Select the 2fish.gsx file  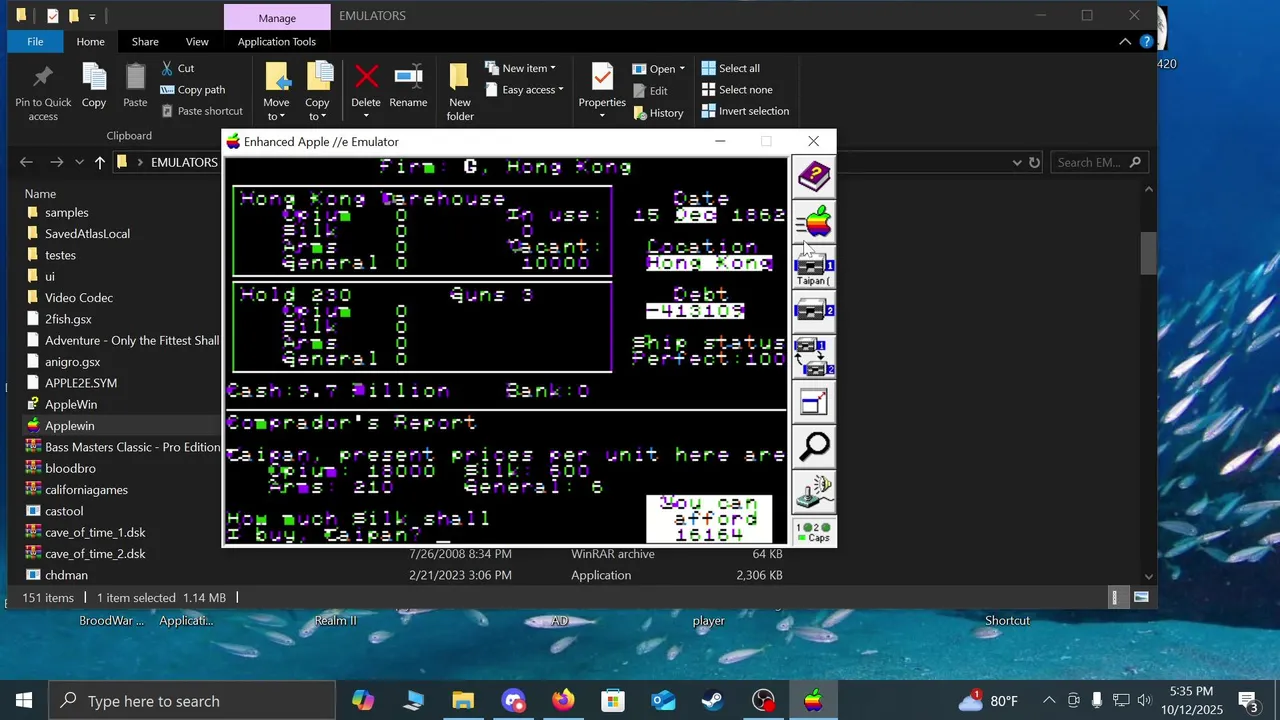68,319
